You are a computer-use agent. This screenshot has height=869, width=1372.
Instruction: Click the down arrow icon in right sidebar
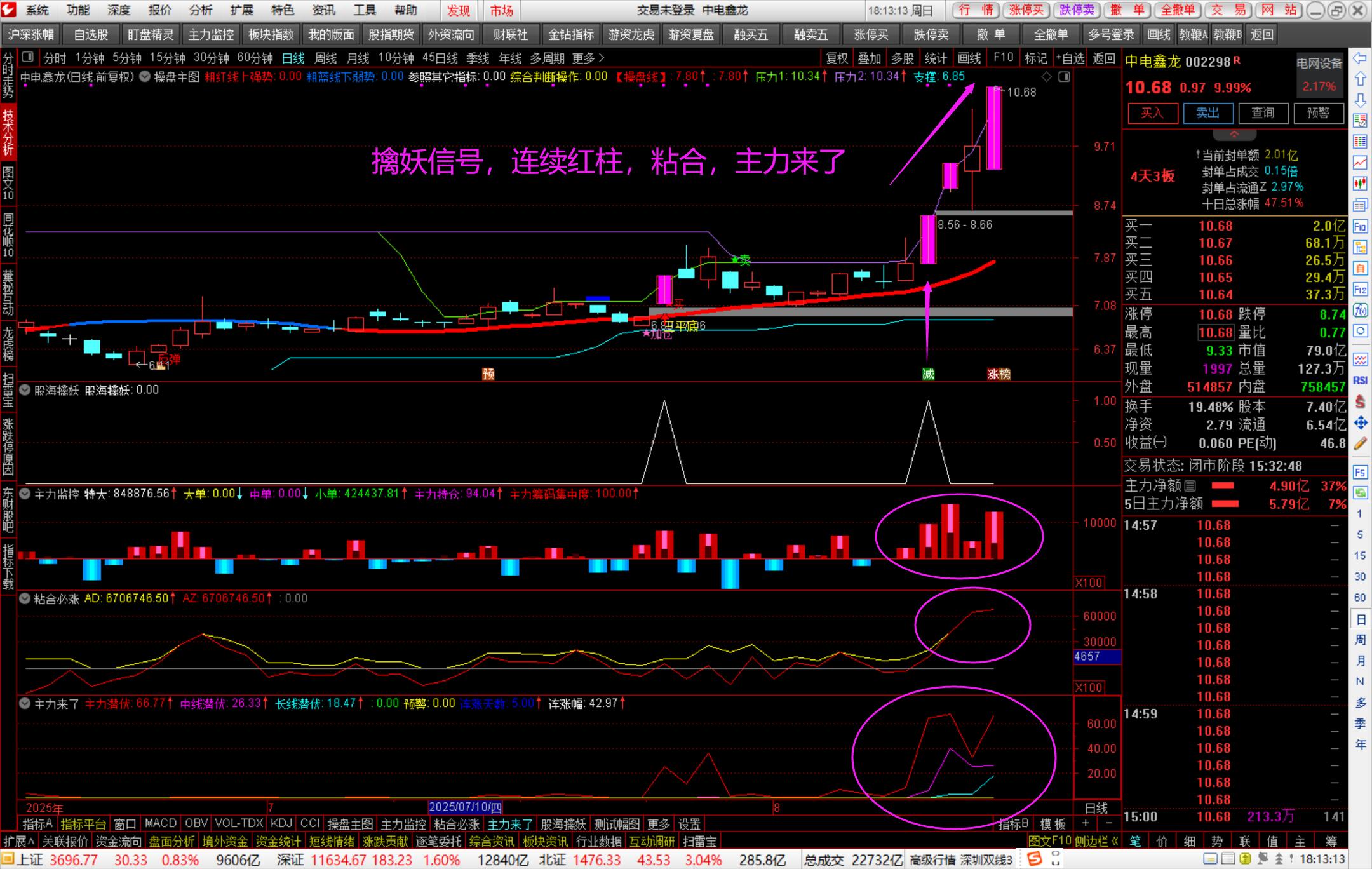[x=1360, y=100]
